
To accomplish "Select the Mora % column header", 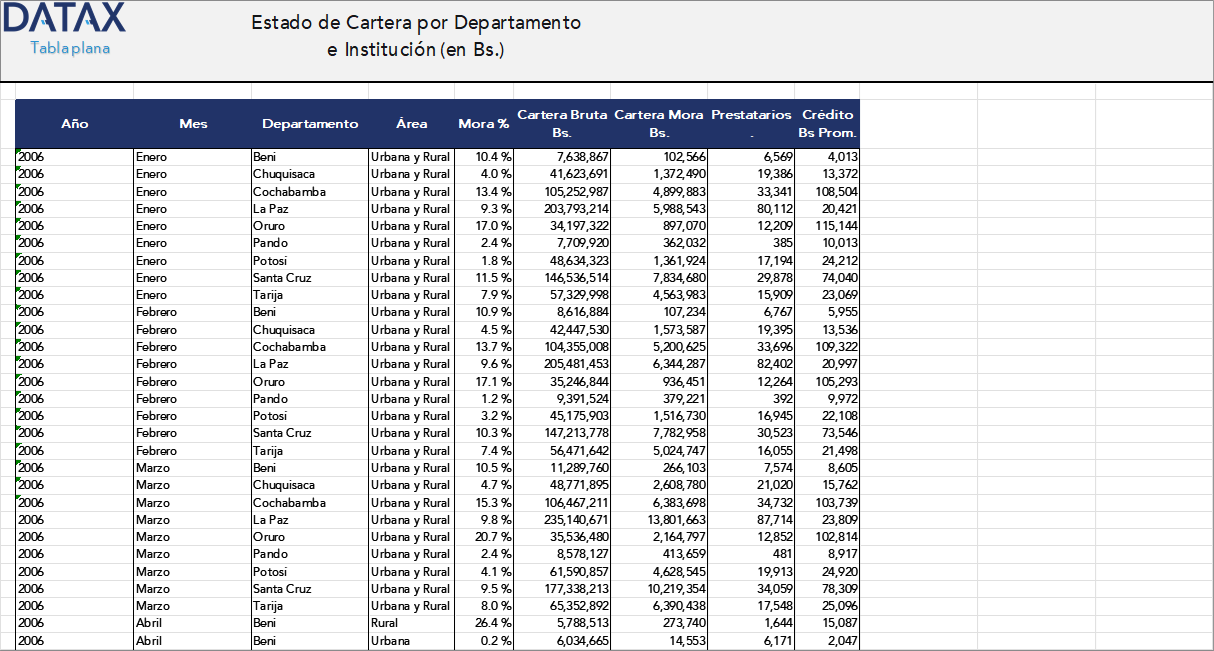I will point(484,124).
